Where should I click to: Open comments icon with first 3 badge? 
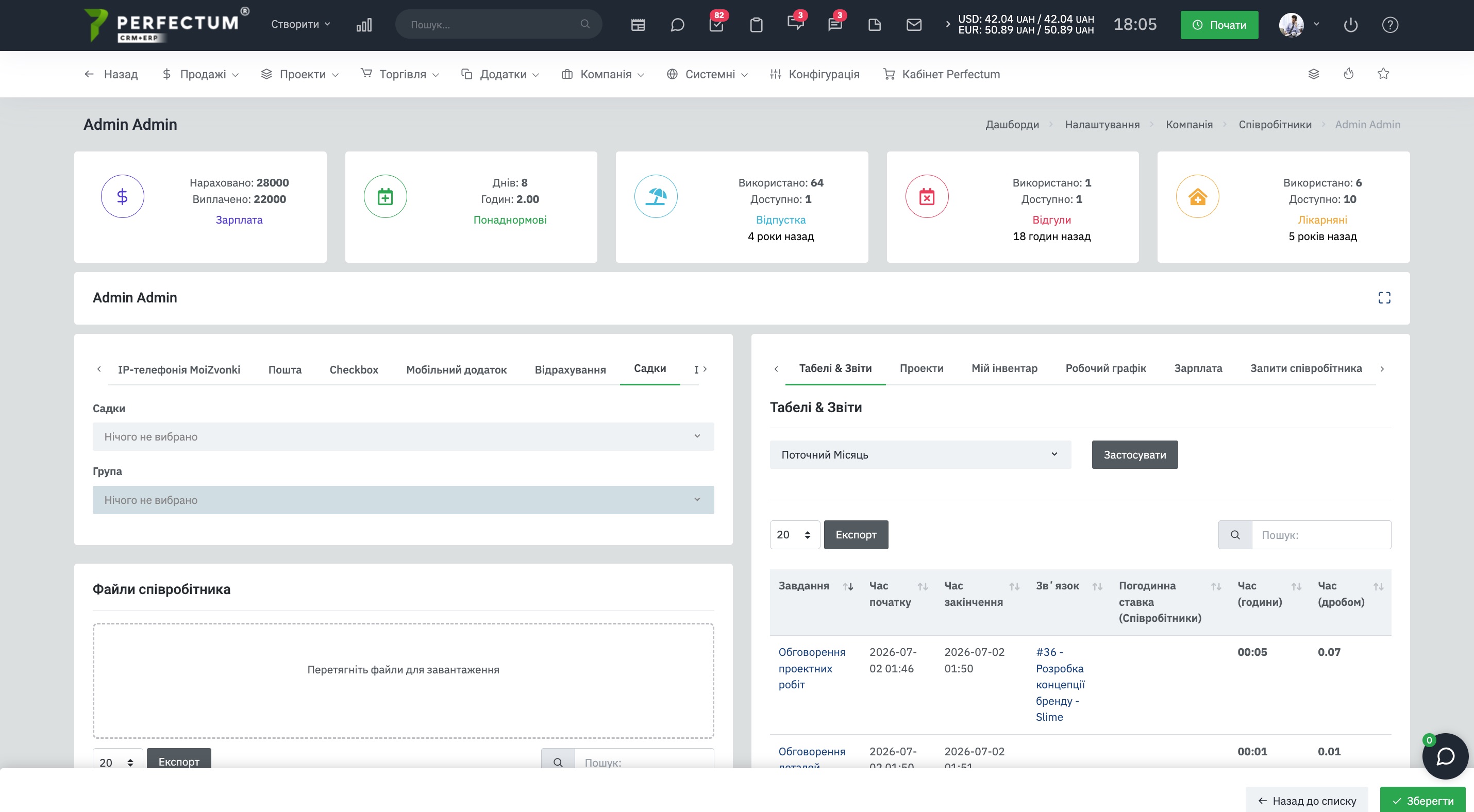point(795,24)
